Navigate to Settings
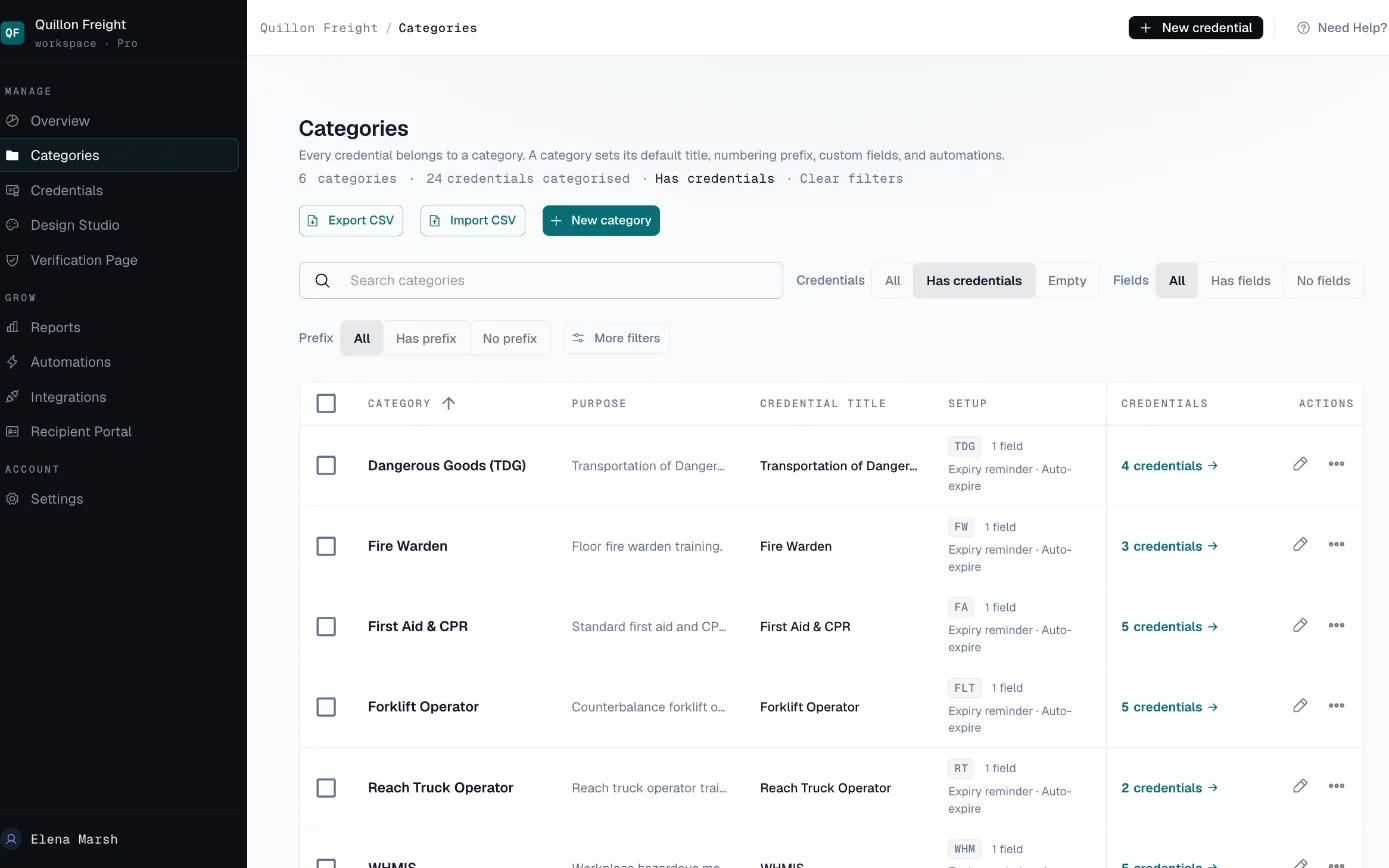Screen dimensions: 1389x868 tap(119, 499)
